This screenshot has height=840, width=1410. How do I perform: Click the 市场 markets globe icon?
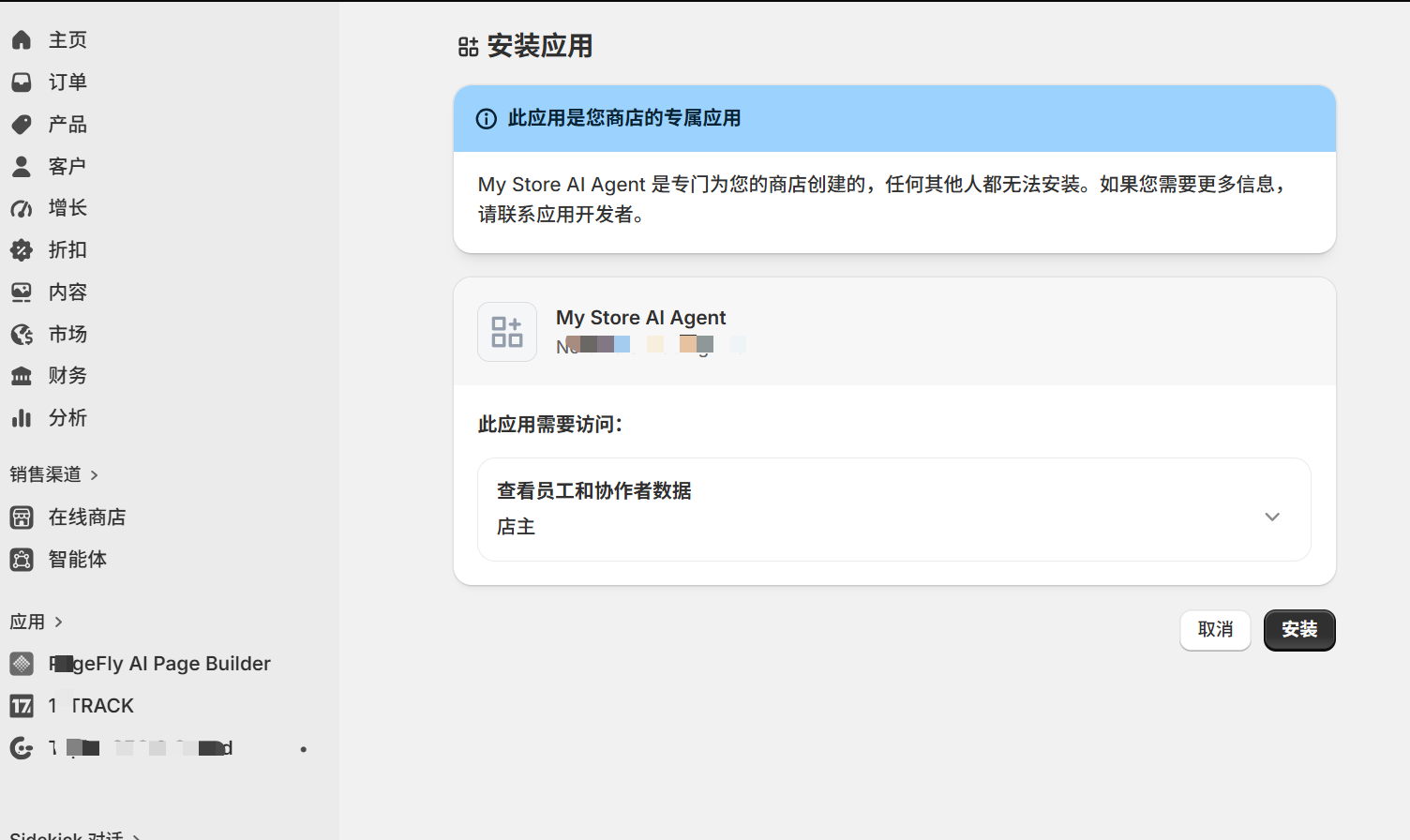pos(22,334)
